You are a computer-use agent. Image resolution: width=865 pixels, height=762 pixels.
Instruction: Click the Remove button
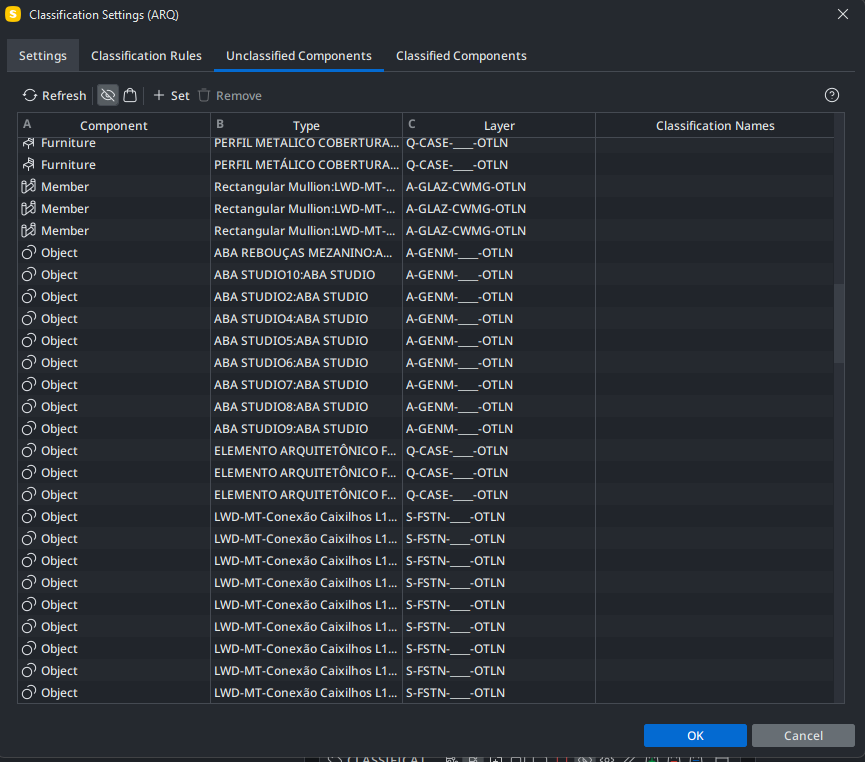click(x=229, y=95)
